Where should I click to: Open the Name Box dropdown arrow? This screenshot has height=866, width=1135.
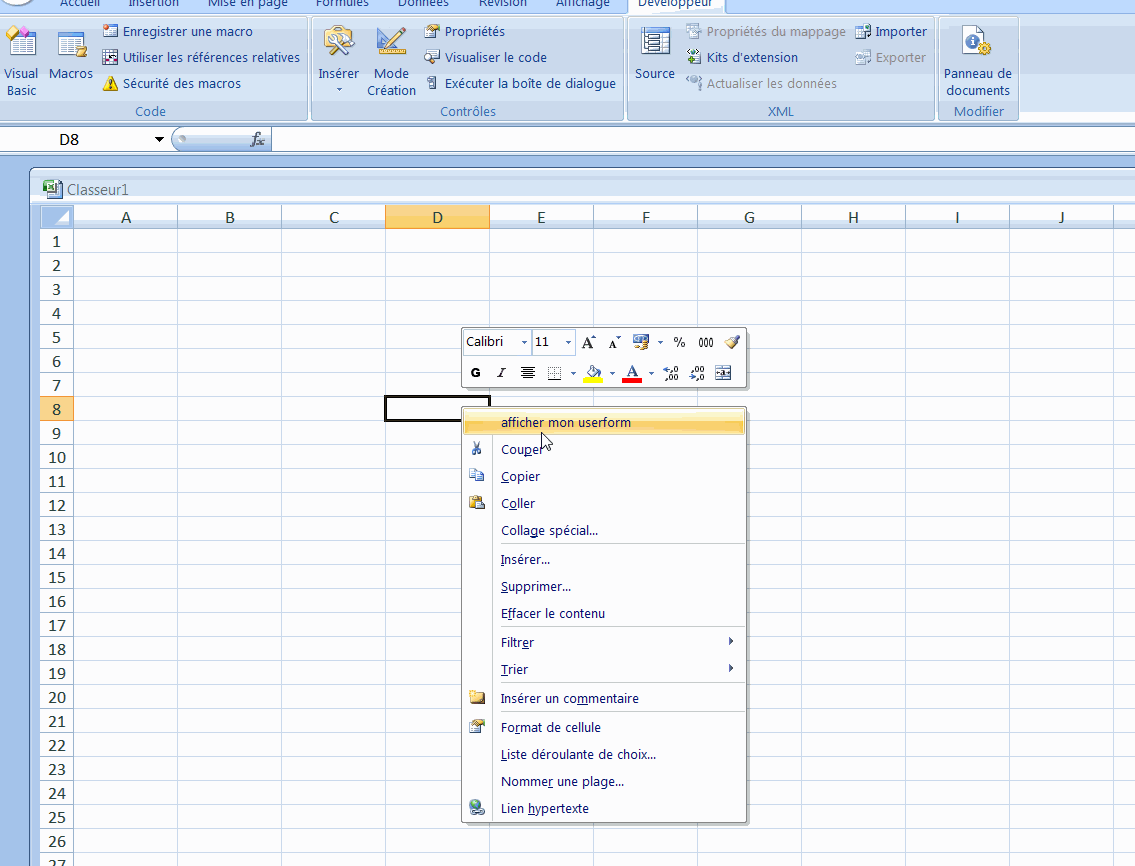point(159,140)
